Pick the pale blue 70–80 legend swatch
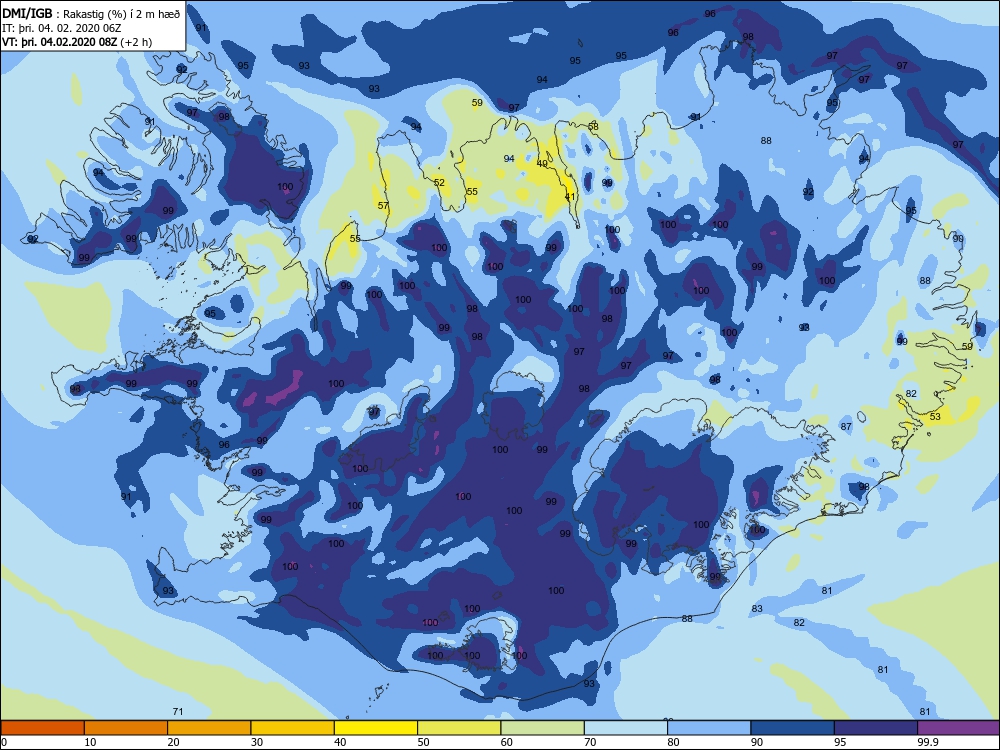The height and width of the screenshot is (750, 1000). coord(626,728)
